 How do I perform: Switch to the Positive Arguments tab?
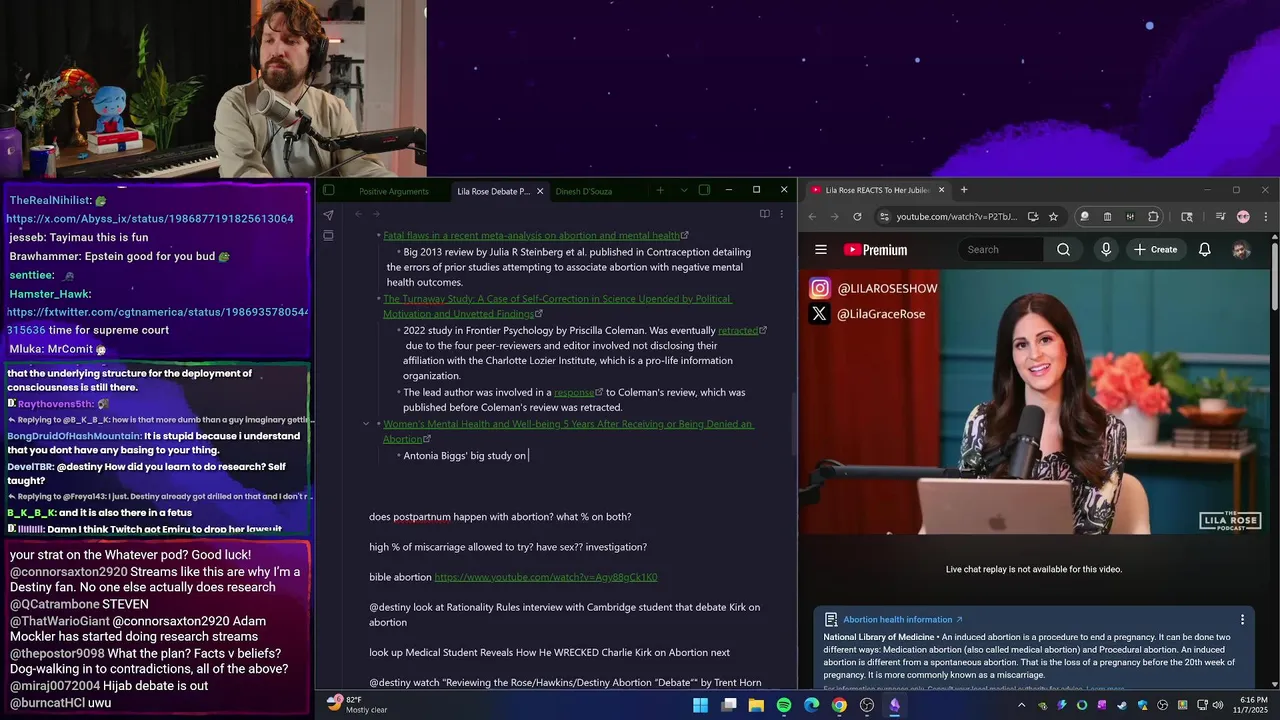pyautogui.click(x=394, y=191)
